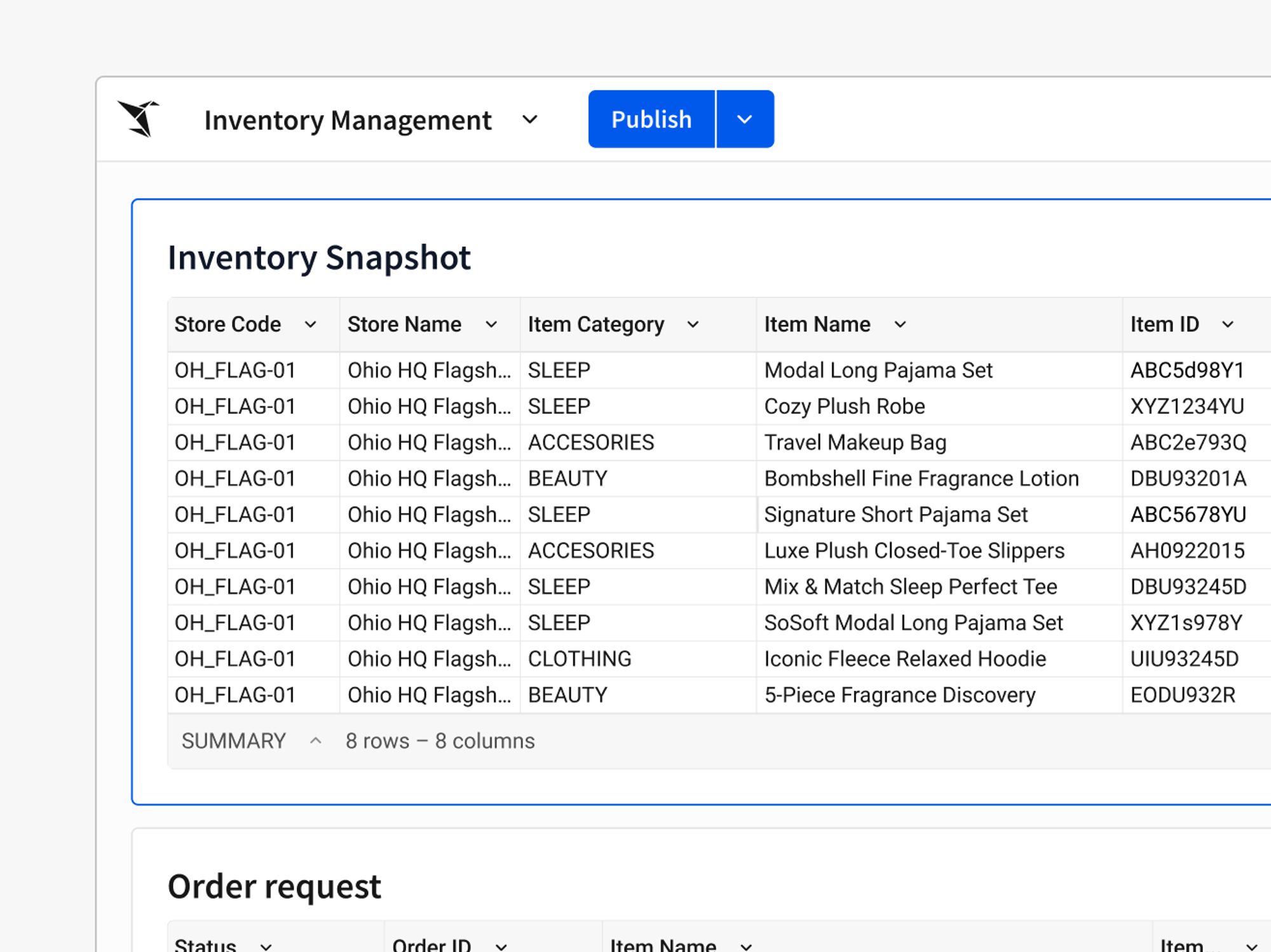The width and height of the screenshot is (1271, 952).
Task: Select the Iconic Fleece Relaxed Hoodie cell
Action: (x=939, y=659)
